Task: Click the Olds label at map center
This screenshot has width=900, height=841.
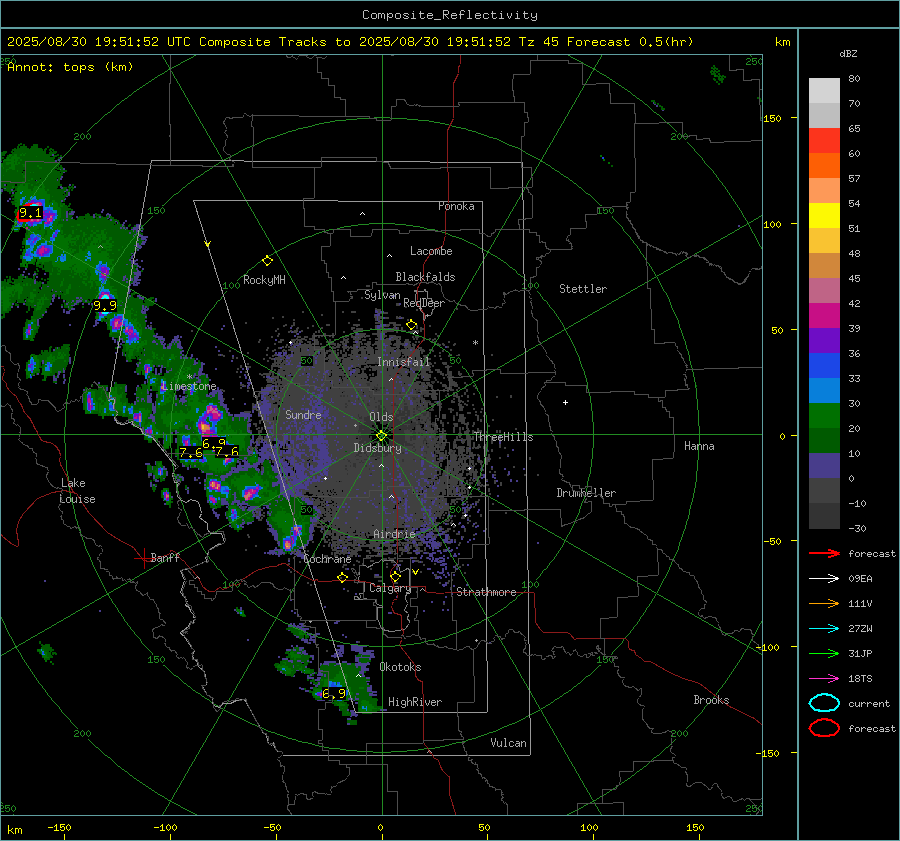Action: pyautogui.click(x=381, y=417)
